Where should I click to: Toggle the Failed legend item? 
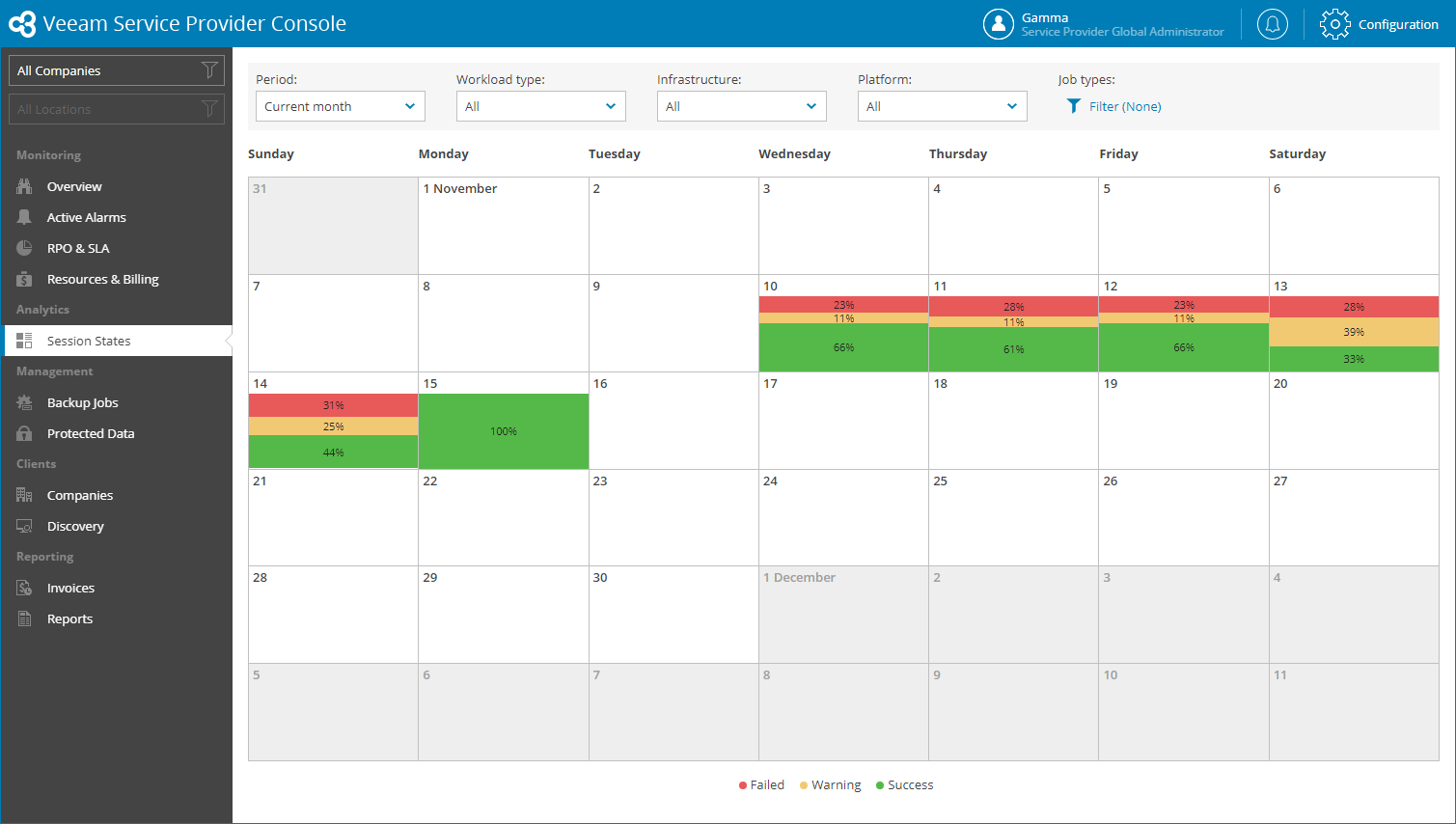761,784
